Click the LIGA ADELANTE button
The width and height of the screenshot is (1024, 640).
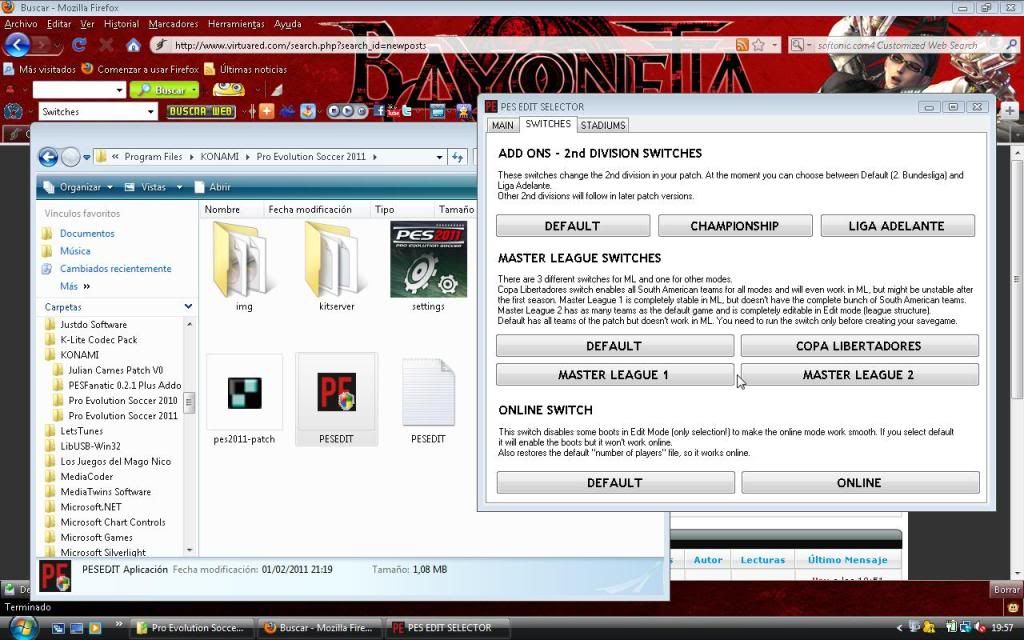[x=897, y=226]
